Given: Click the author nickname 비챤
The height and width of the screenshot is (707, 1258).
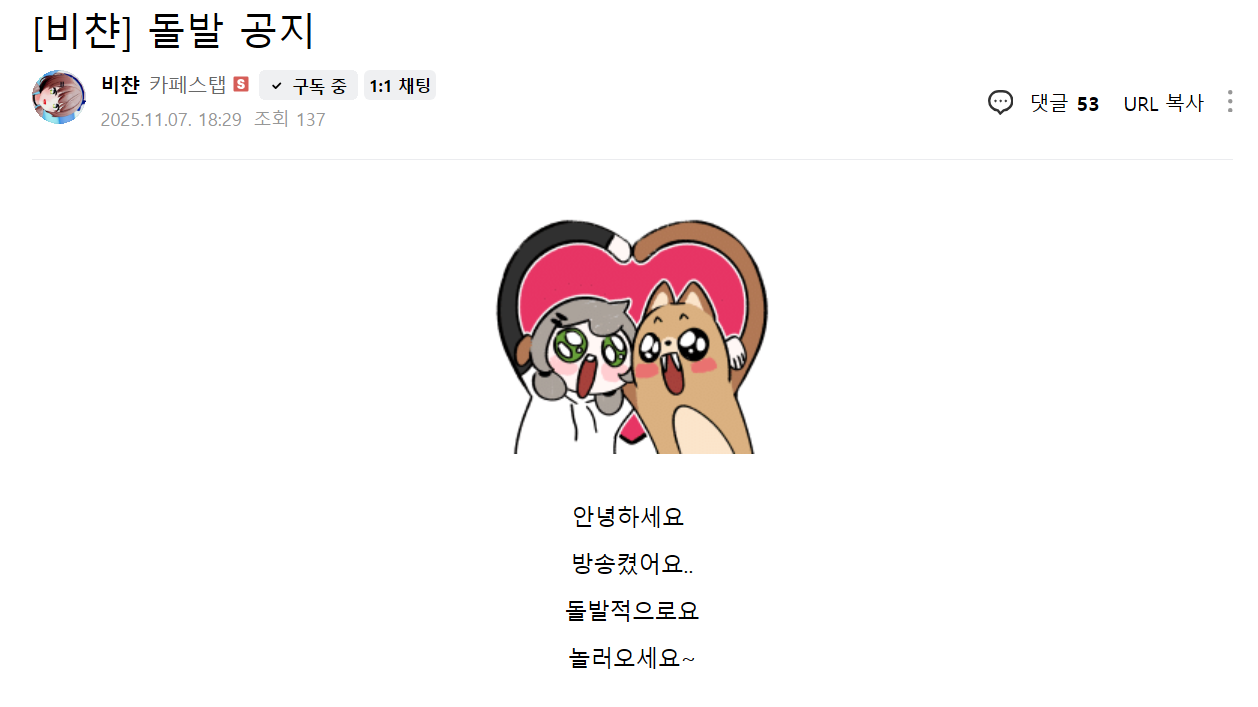Looking at the screenshot, I should pyautogui.click(x=120, y=85).
